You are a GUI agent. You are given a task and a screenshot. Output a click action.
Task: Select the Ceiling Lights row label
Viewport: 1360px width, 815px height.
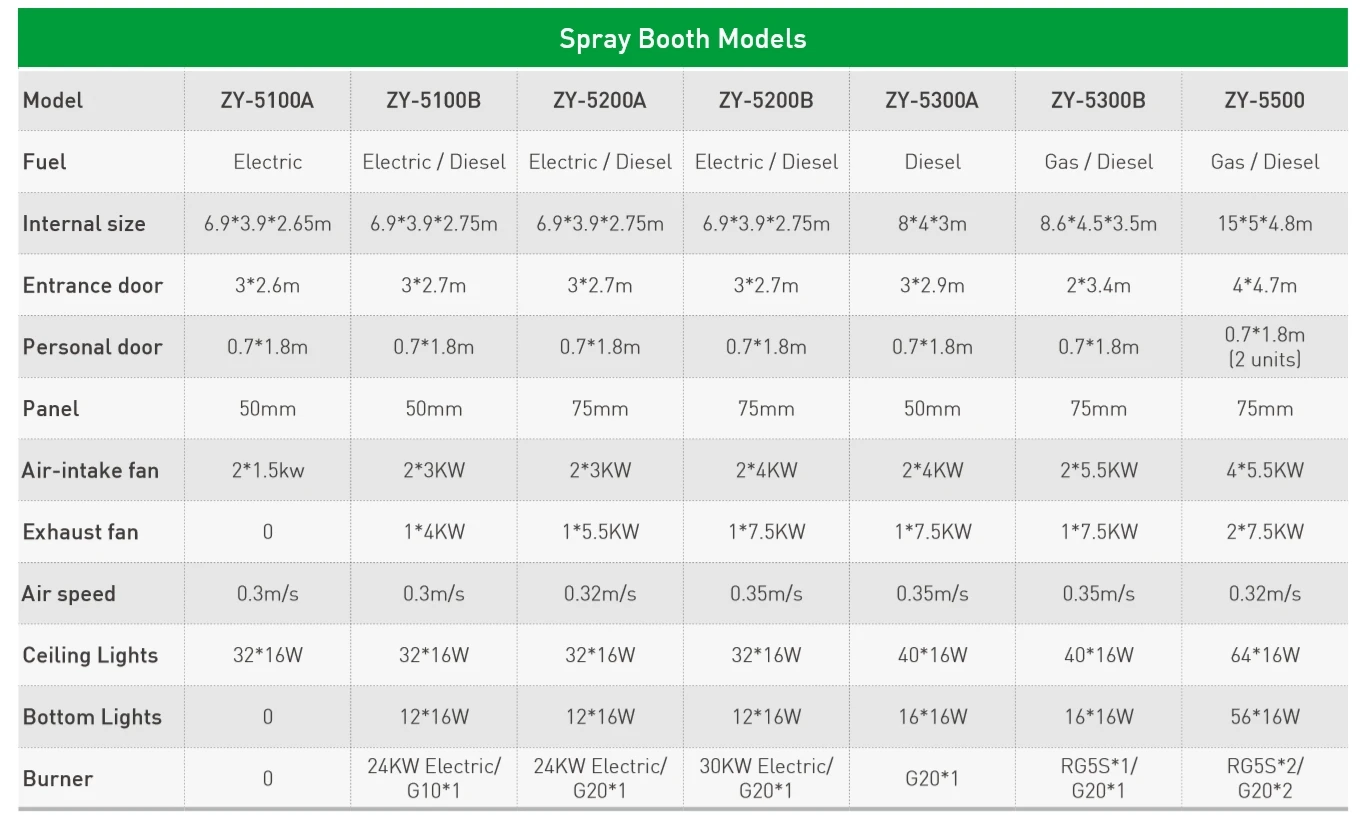point(90,655)
